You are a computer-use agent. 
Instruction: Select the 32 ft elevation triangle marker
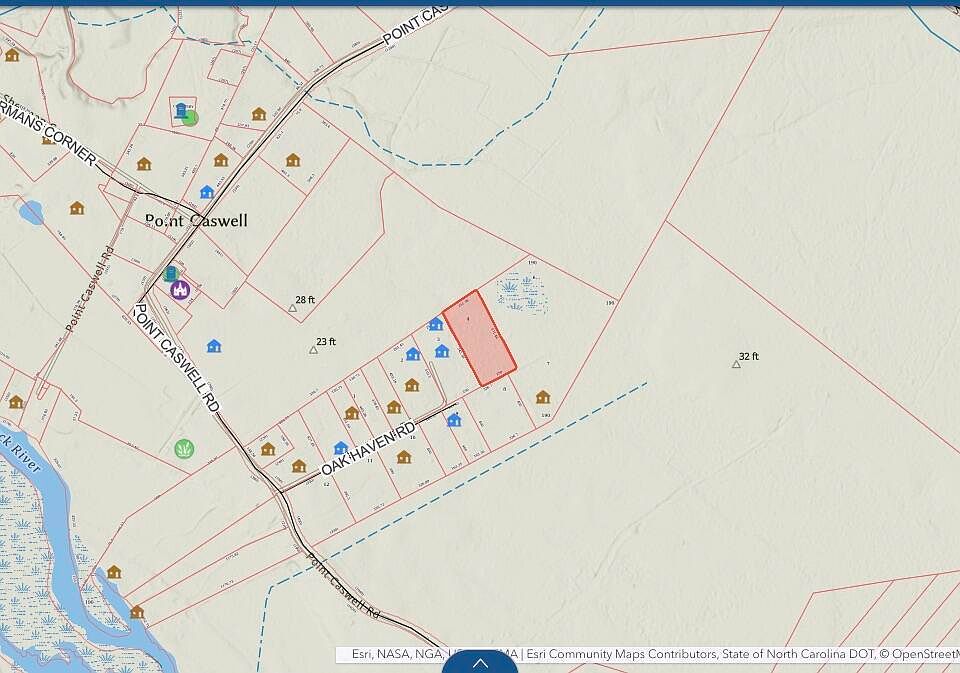(736, 364)
